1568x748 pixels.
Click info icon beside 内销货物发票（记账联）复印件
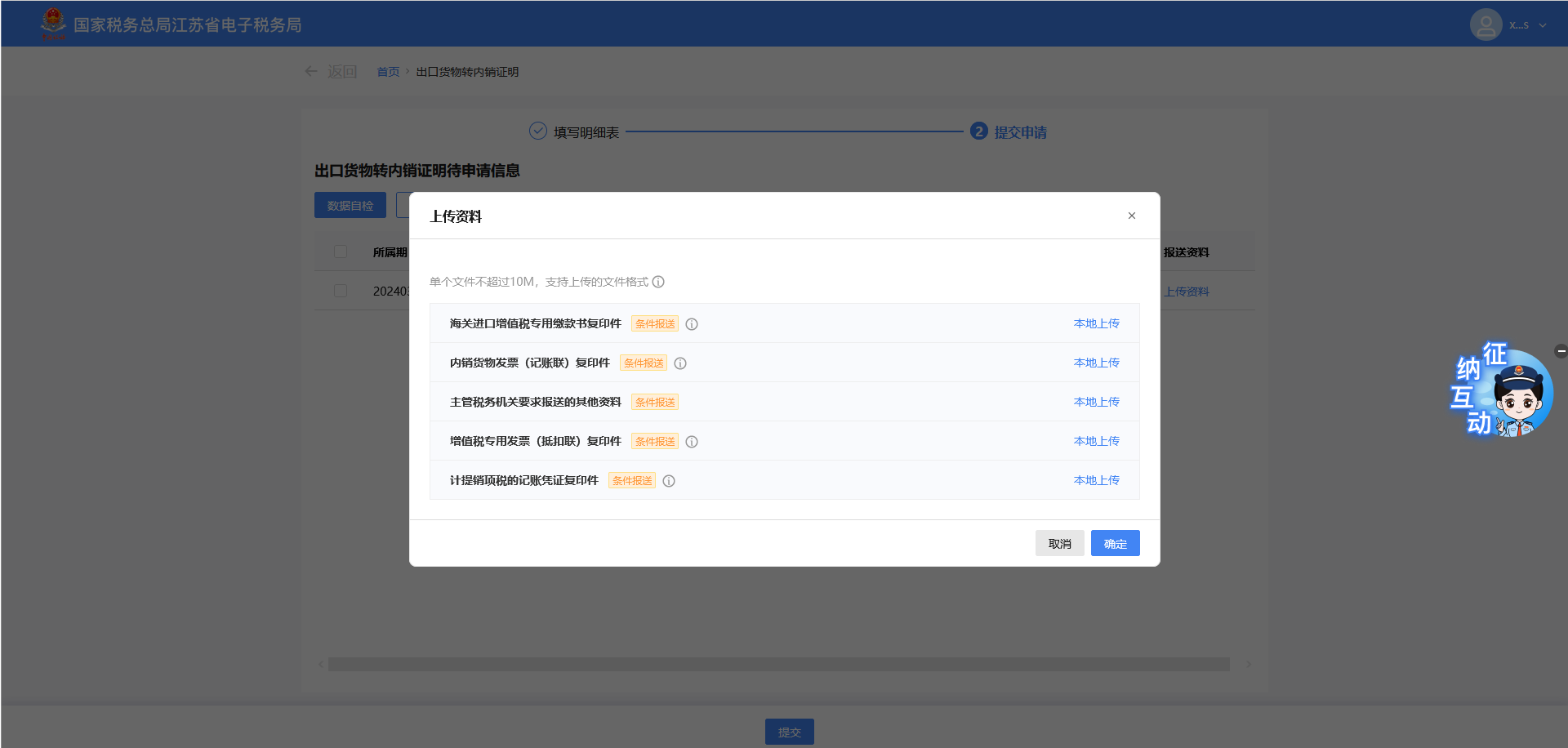pos(680,363)
